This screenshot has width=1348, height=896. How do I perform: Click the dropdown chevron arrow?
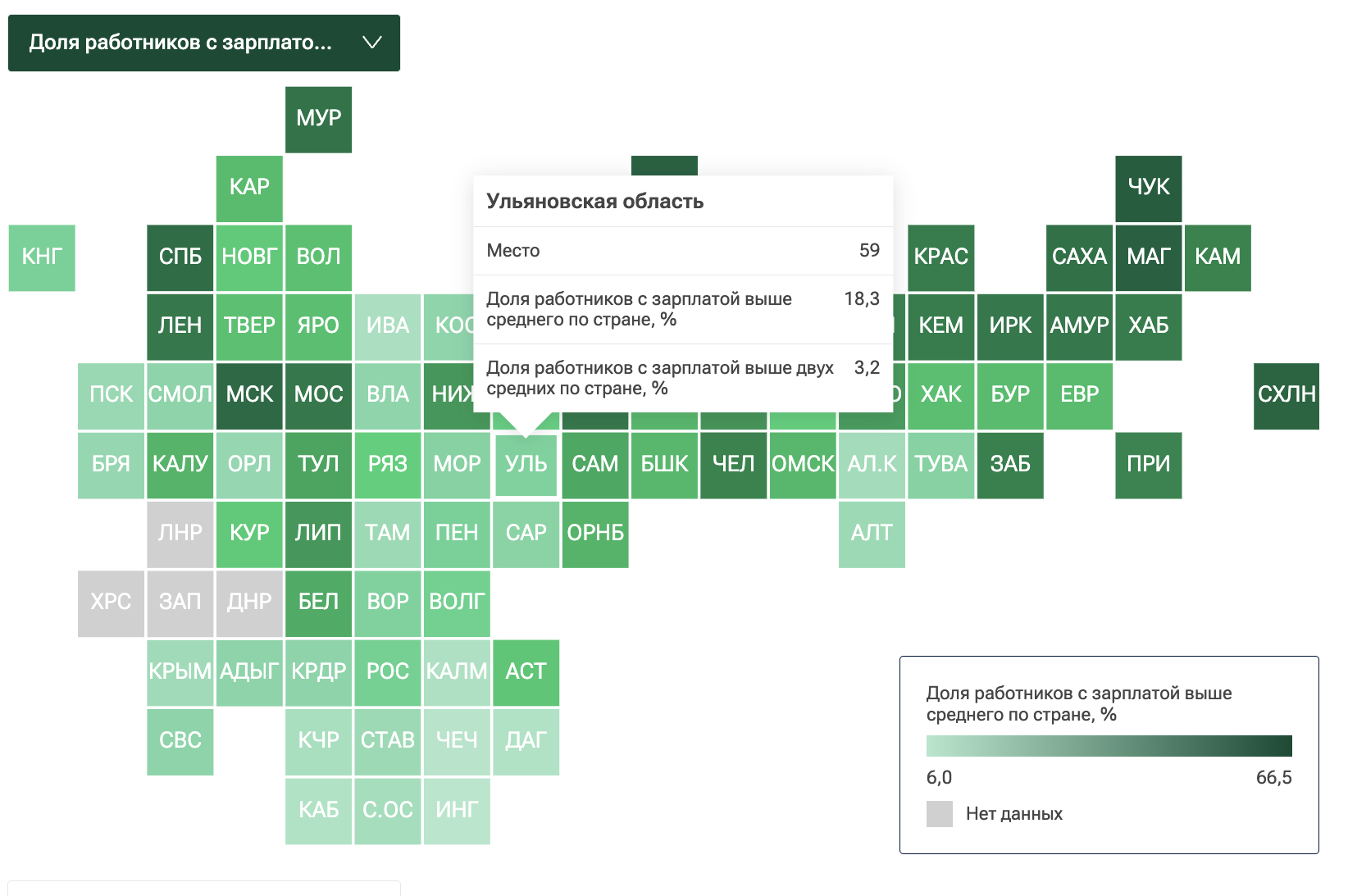pyautogui.click(x=372, y=43)
